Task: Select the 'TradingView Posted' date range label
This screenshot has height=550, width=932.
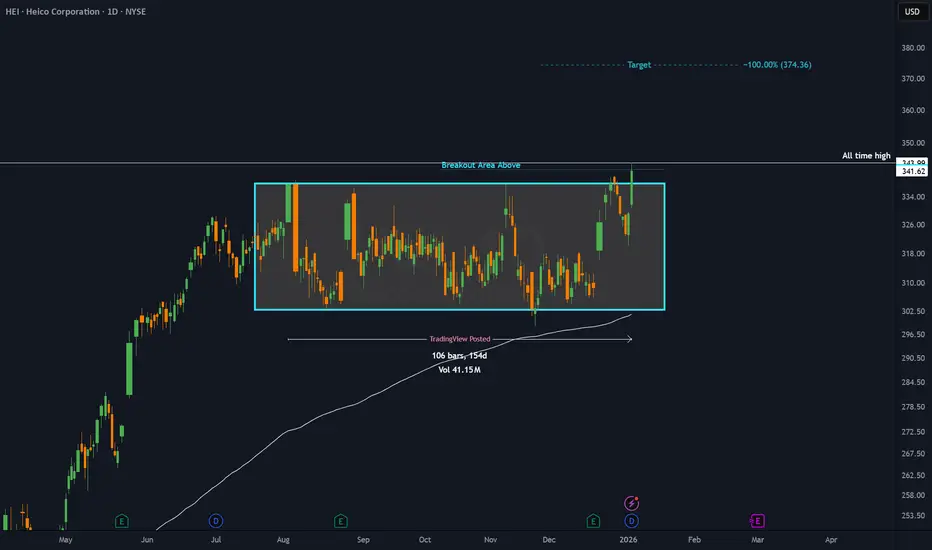Action: [460, 339]
